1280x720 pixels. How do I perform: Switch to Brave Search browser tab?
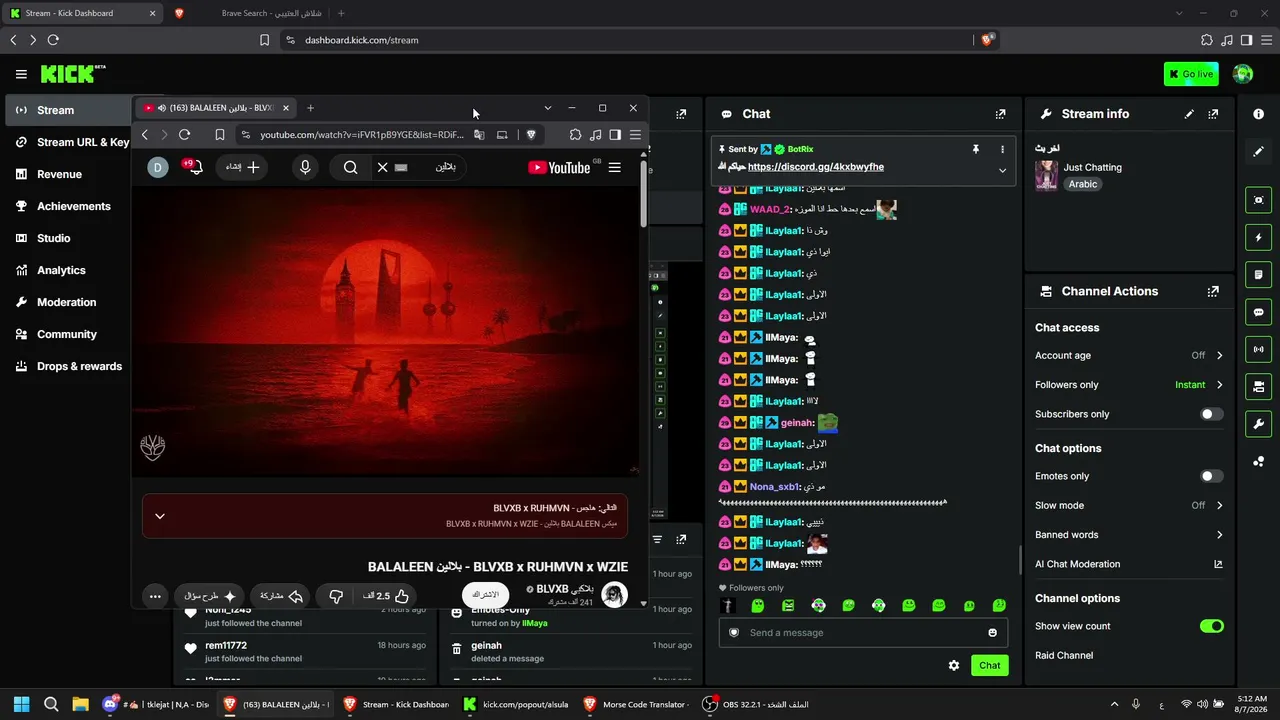point(246,13)
